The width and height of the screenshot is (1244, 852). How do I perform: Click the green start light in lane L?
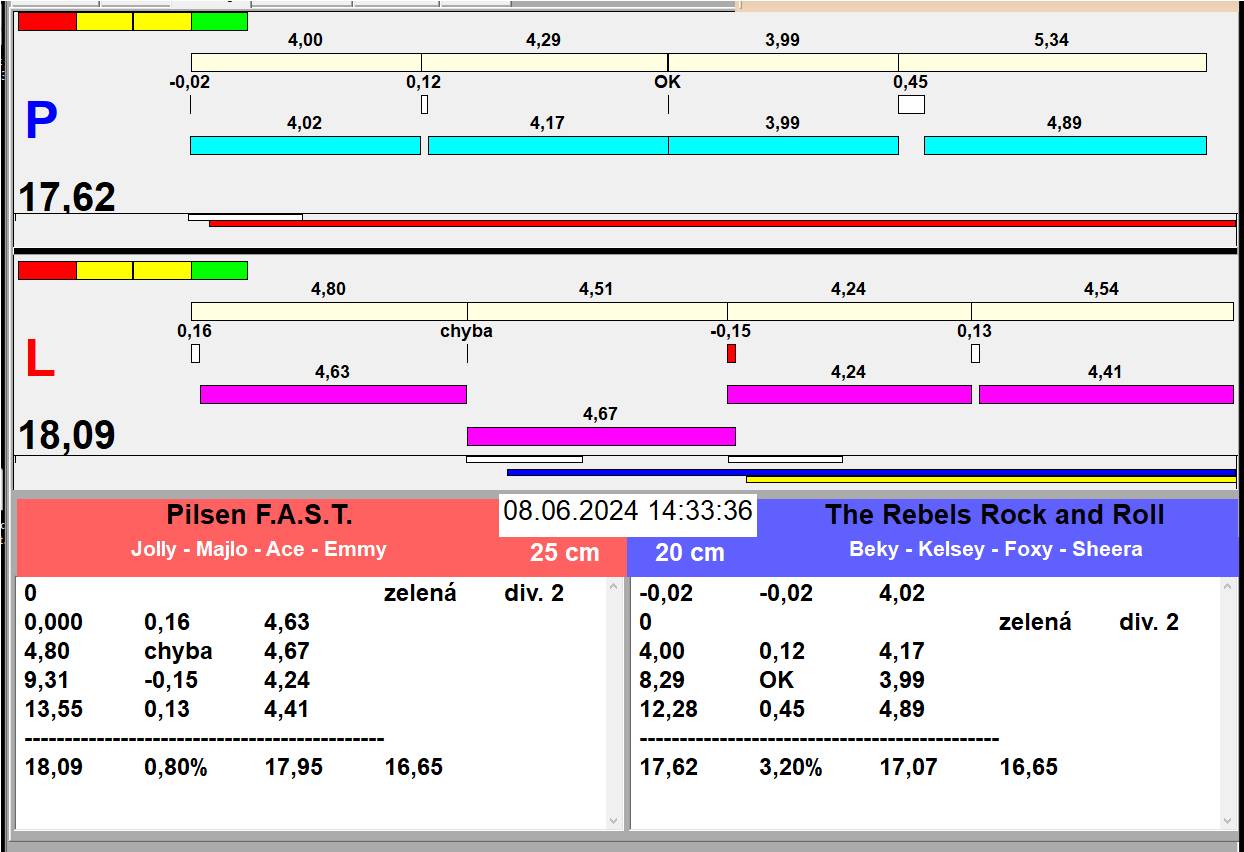[x=219, y=270]
